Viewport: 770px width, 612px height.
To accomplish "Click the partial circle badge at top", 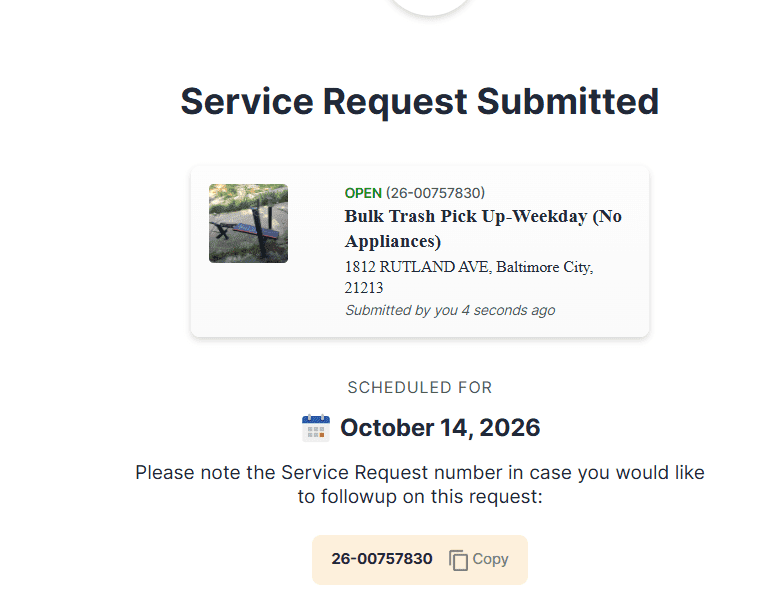I will pyautogui.click(x=430, y=7).
